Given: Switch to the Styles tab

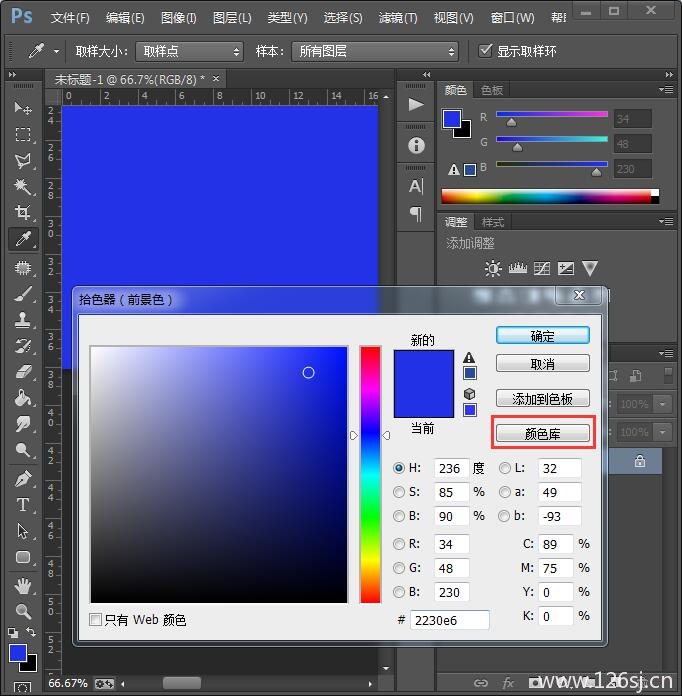Looking at the screenshot, I should [x=493, y=221].
